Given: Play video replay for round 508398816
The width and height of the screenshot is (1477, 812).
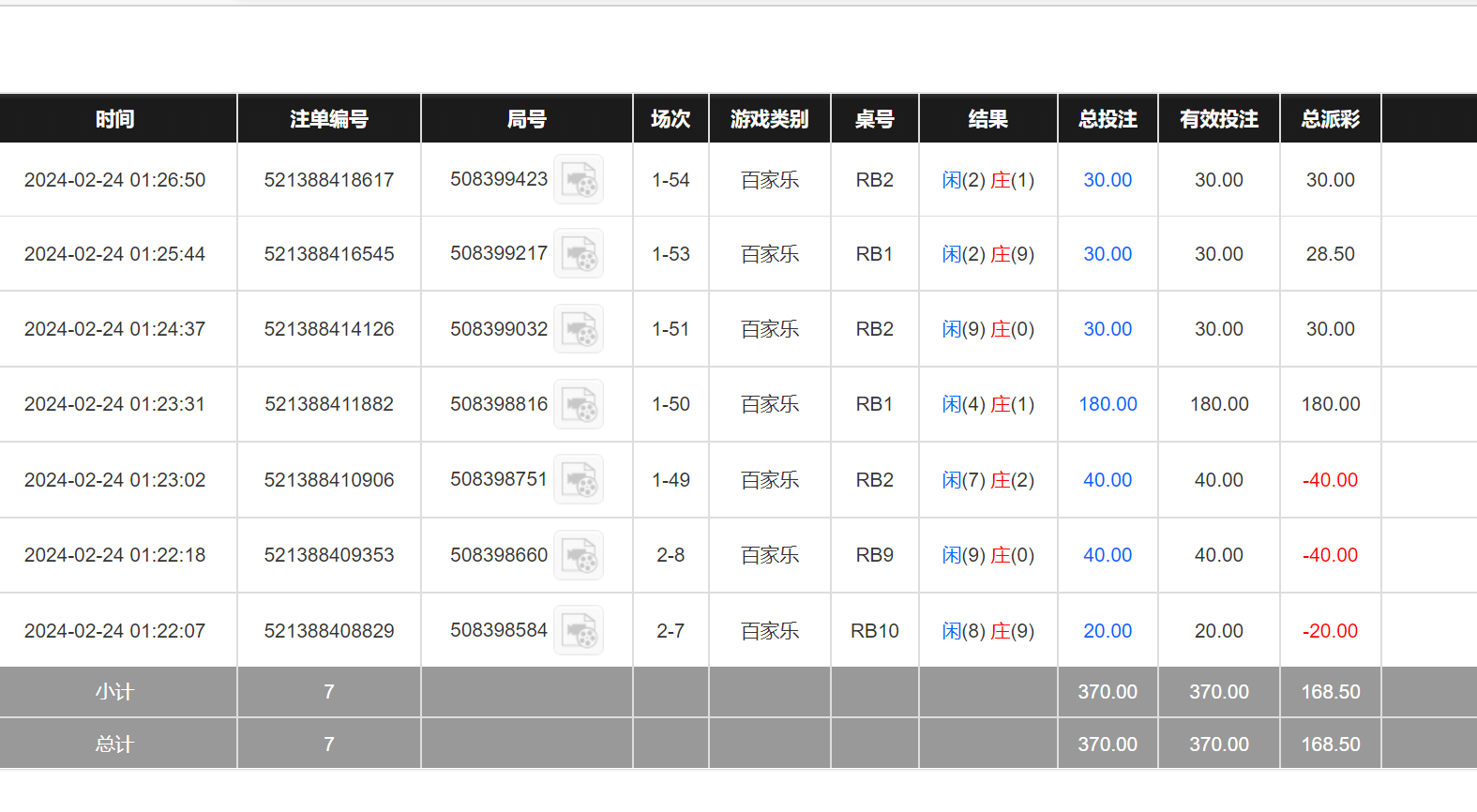Looking at the screenshot, I should [x=579, y=404].
